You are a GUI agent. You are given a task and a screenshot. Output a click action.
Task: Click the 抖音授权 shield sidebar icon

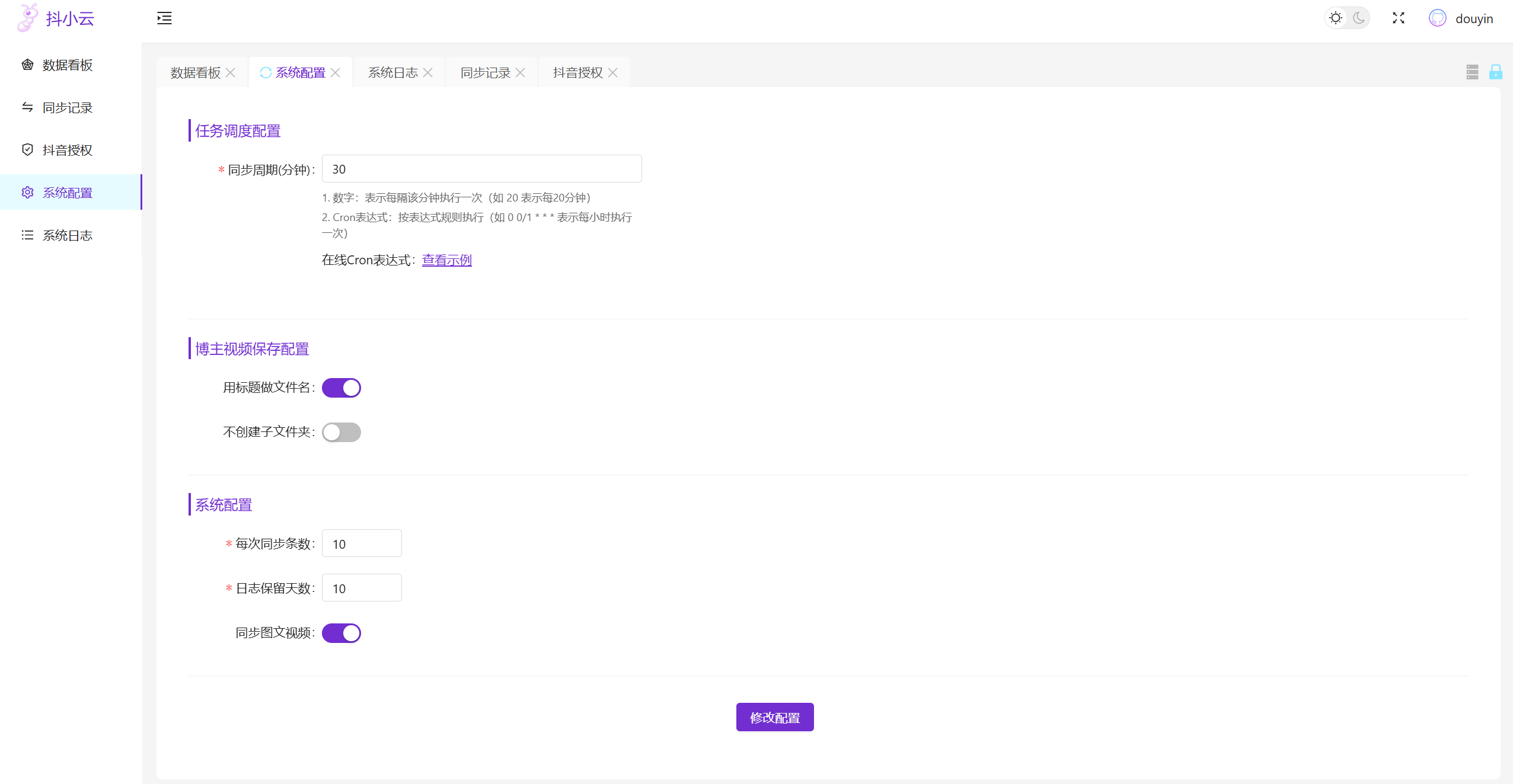click(x=27, y=150)
